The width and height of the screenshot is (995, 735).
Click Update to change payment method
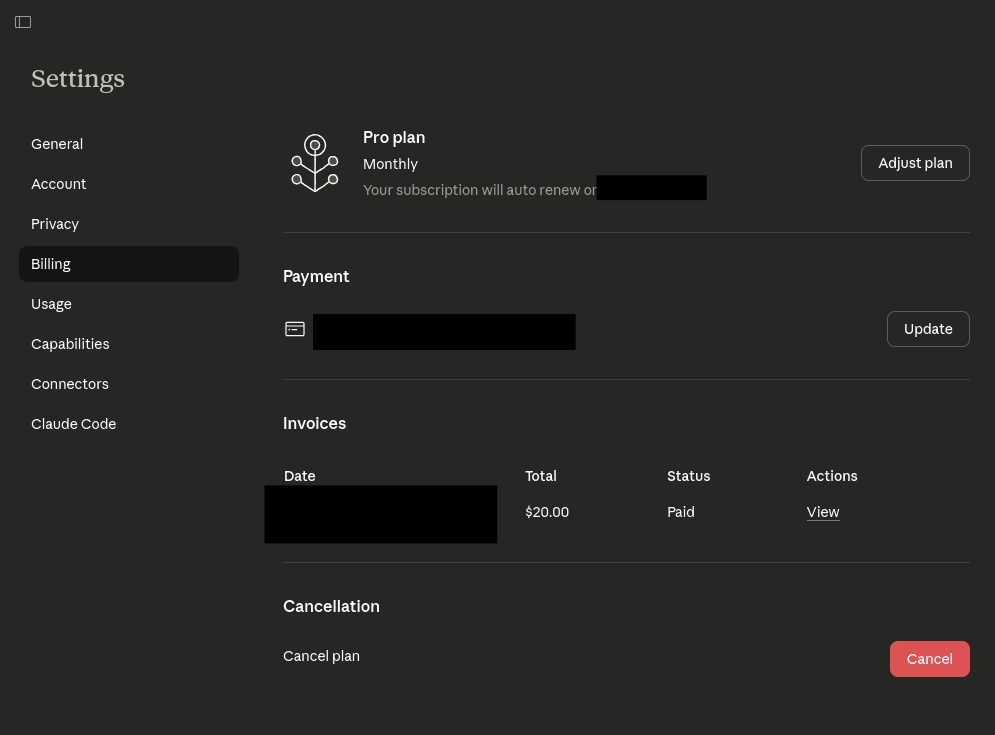point(927,329)
